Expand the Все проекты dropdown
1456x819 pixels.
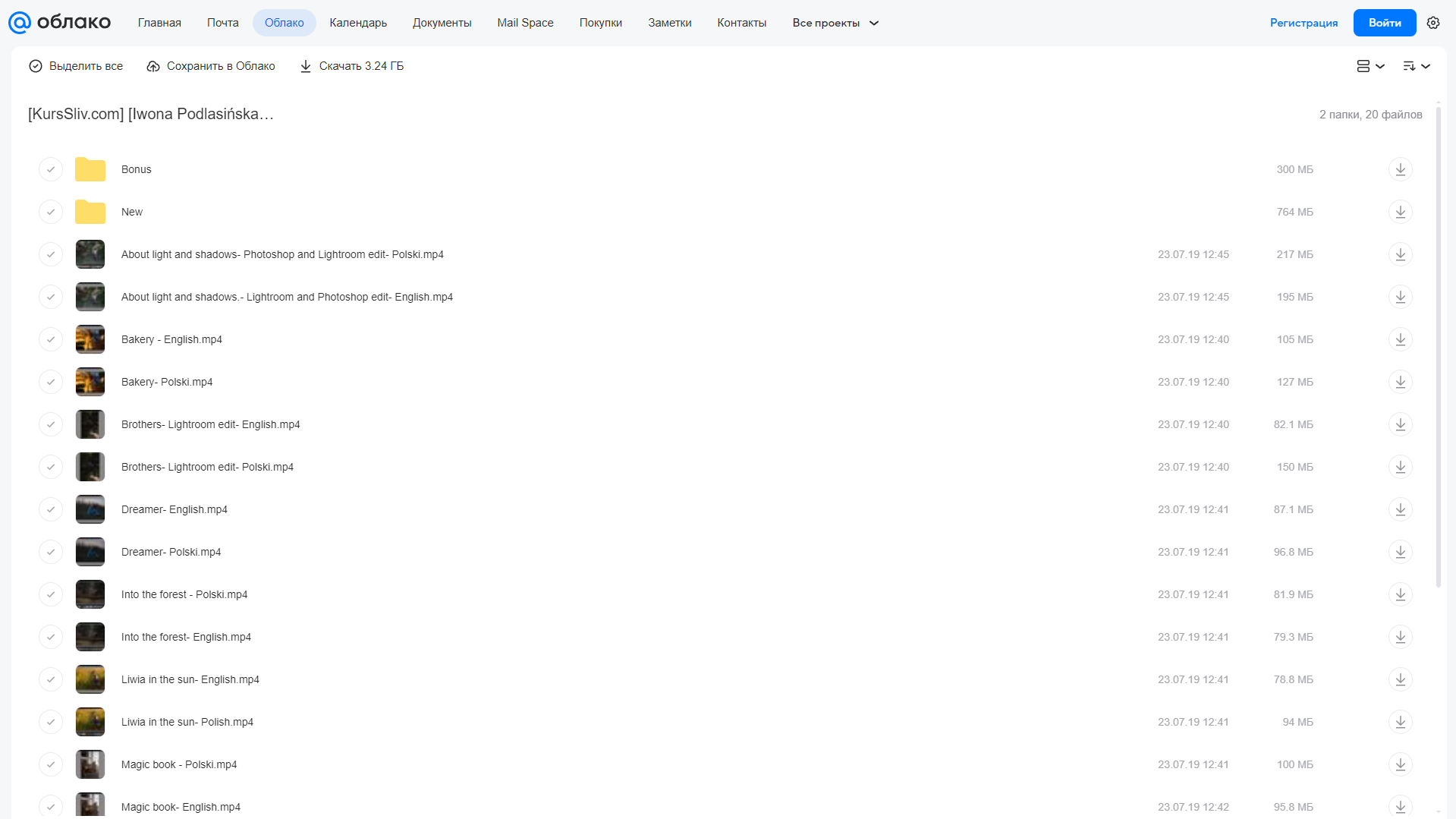click(x=835, y=23)
